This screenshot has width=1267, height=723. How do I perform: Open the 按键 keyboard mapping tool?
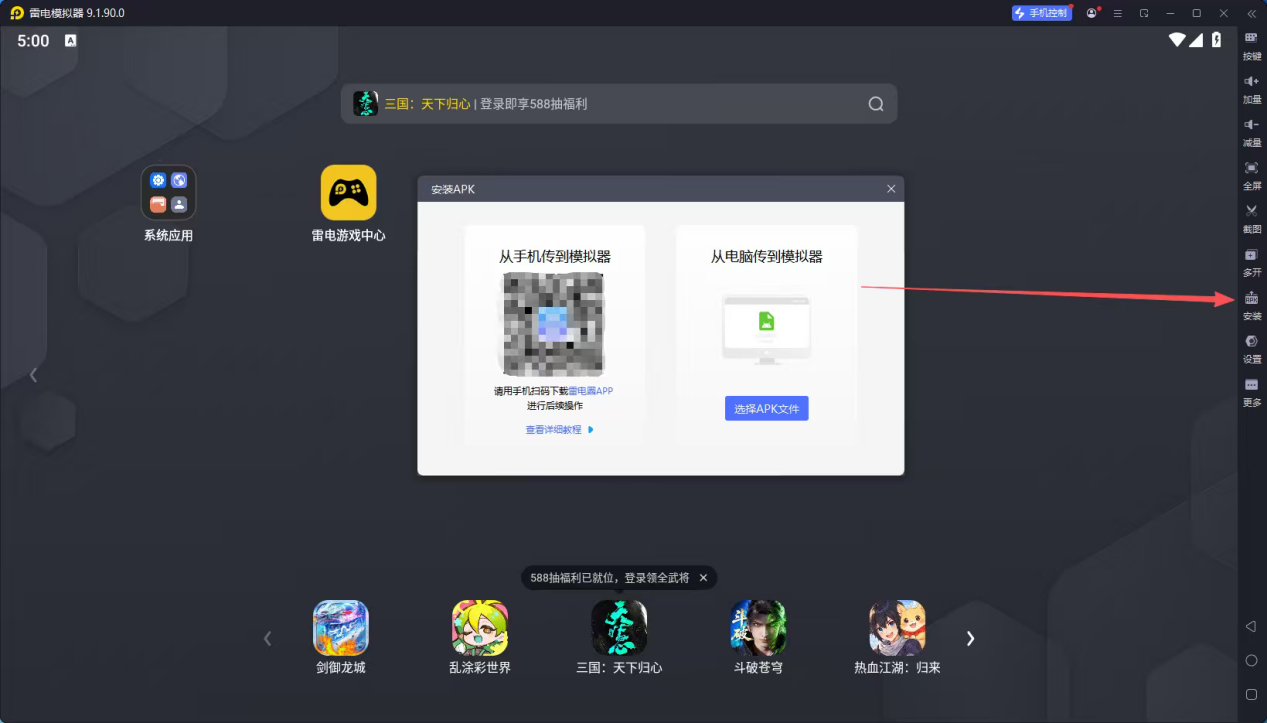point(1251,45)
